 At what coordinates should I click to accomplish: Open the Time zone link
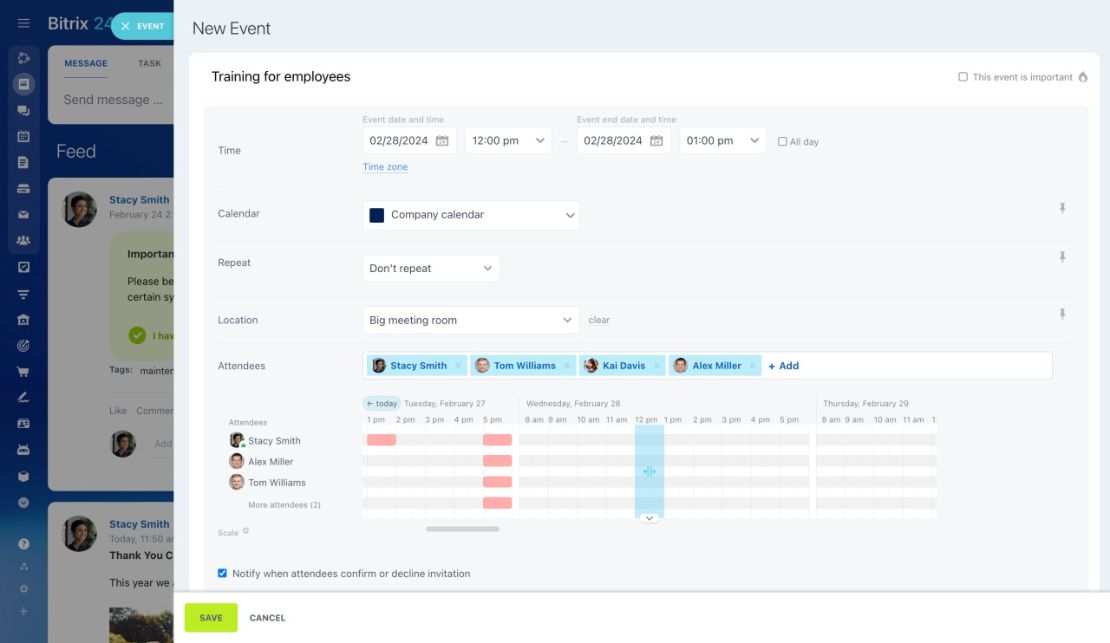coord(385,167)
